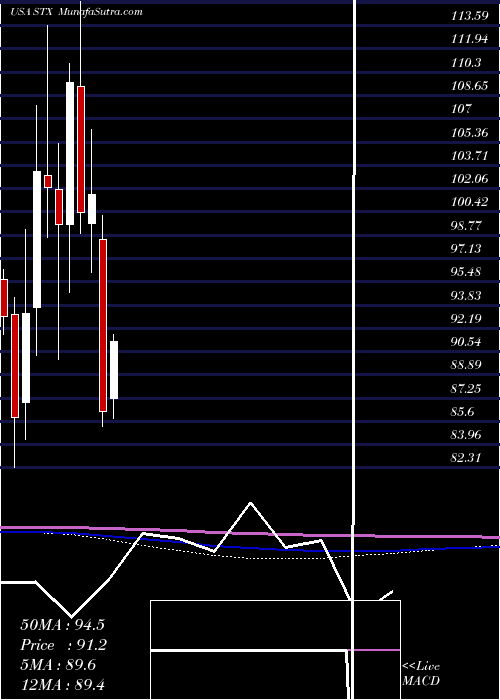The height and width of the screenshot is (700, 500).
Task: Click the 12MA : 89.4 readout
Action: pyautogui.click(x=62, y=684)
